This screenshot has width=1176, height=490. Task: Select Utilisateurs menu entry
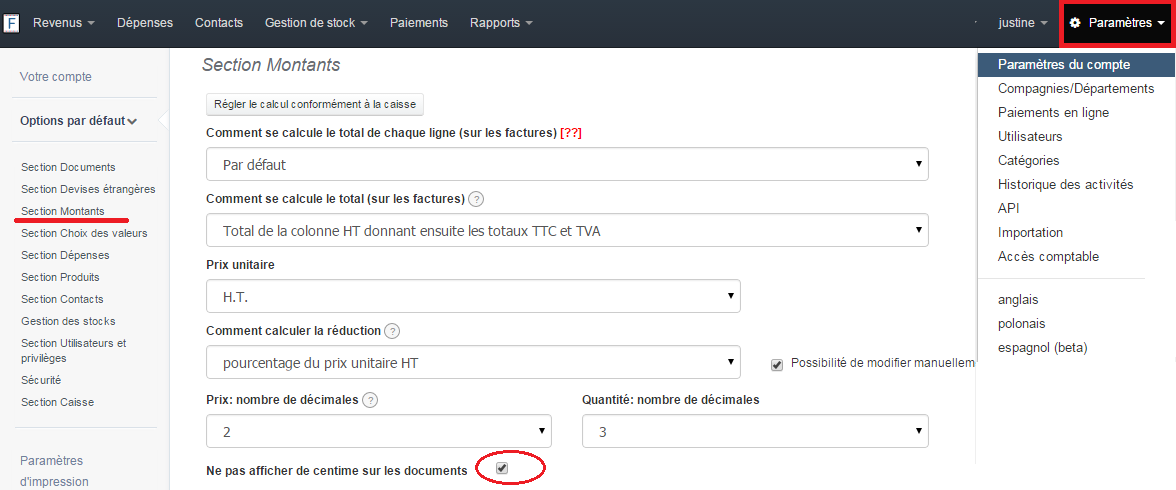tap(1030, 137)
